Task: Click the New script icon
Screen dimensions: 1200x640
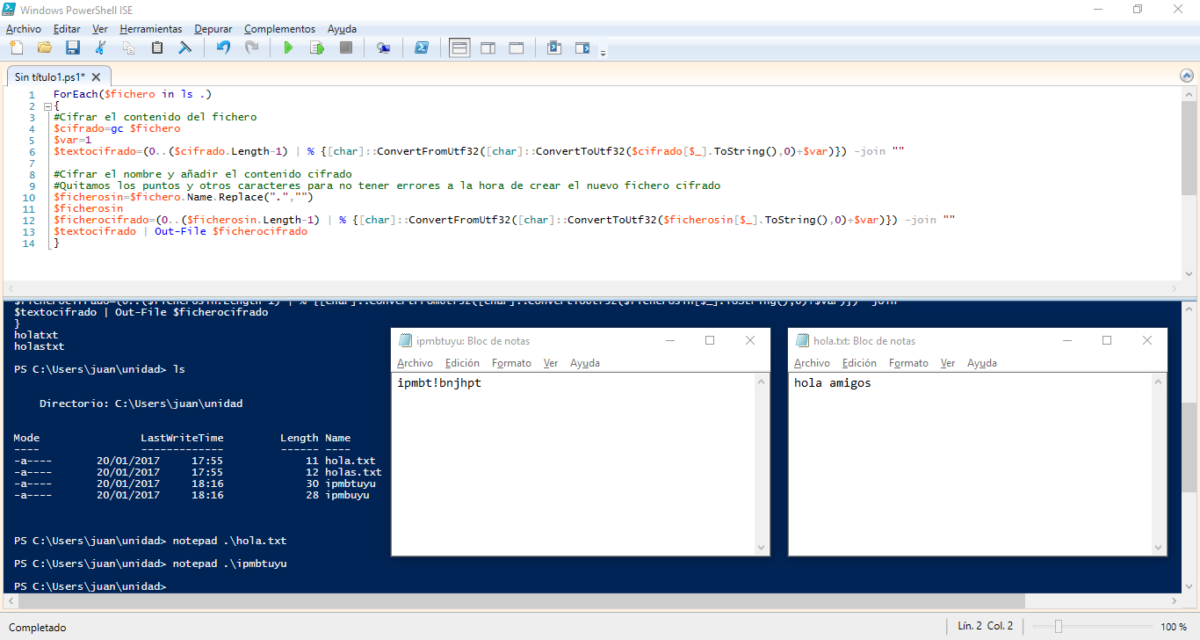Action: click(16, 47)
